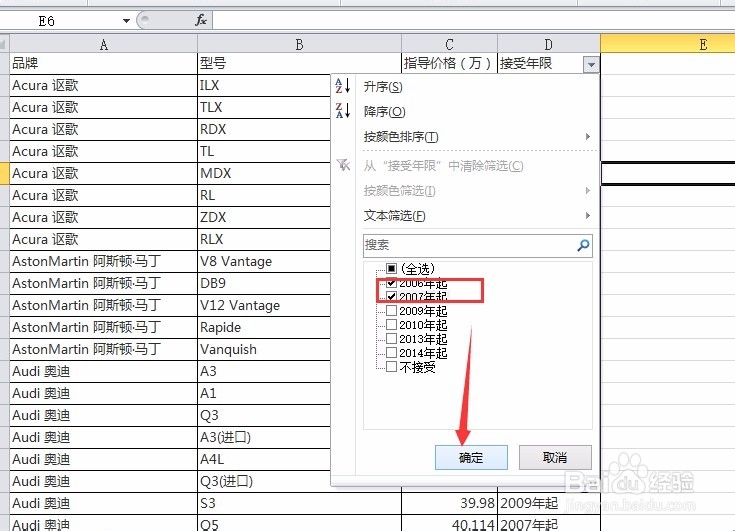Open the Name Box dropdown arrow
735x531 pixels.
pos(126,21)
